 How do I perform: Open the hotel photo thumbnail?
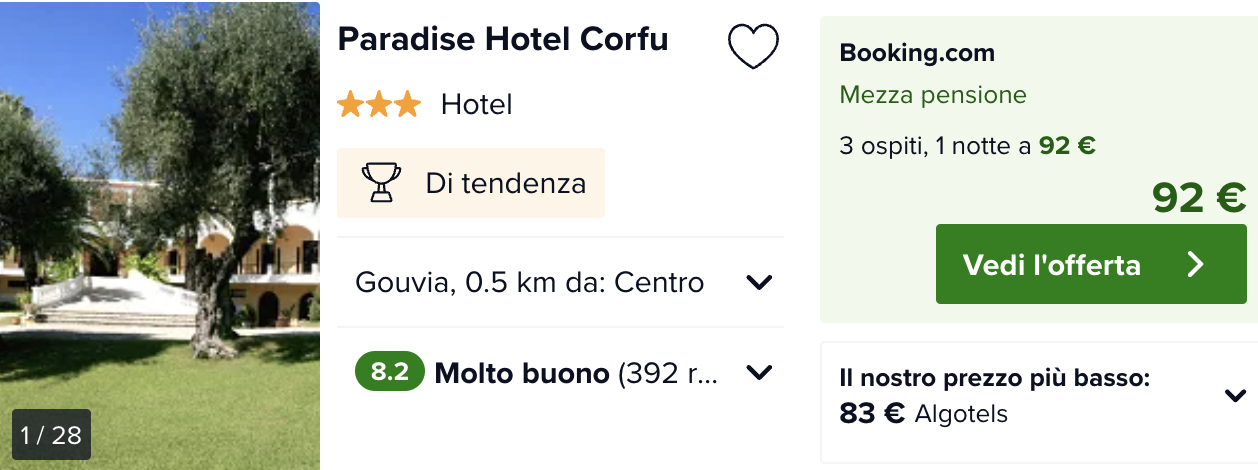160,220
